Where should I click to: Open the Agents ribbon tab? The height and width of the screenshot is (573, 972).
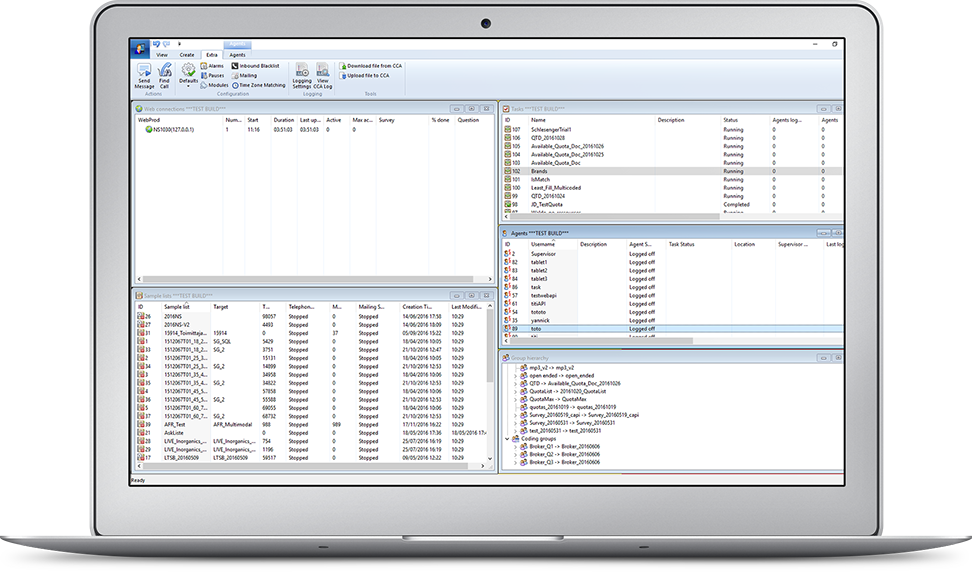(237, 55)
